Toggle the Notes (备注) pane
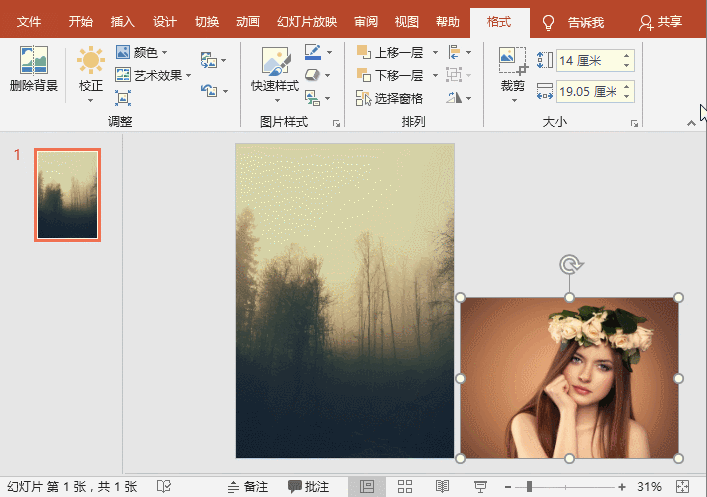This screenshot has height=497, width=707. 247,487
